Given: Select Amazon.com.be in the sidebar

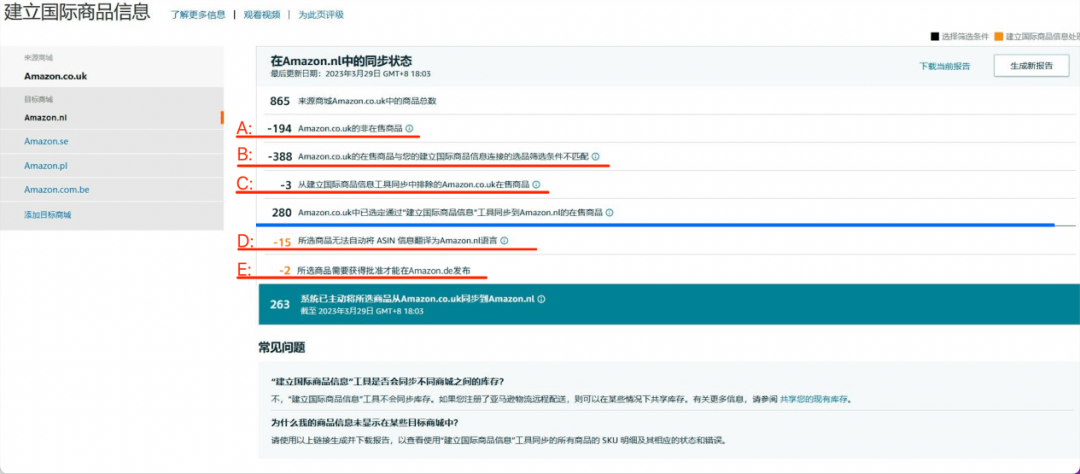Looking at the screenshot, I should pyautogui.click(x=57, y=190).
